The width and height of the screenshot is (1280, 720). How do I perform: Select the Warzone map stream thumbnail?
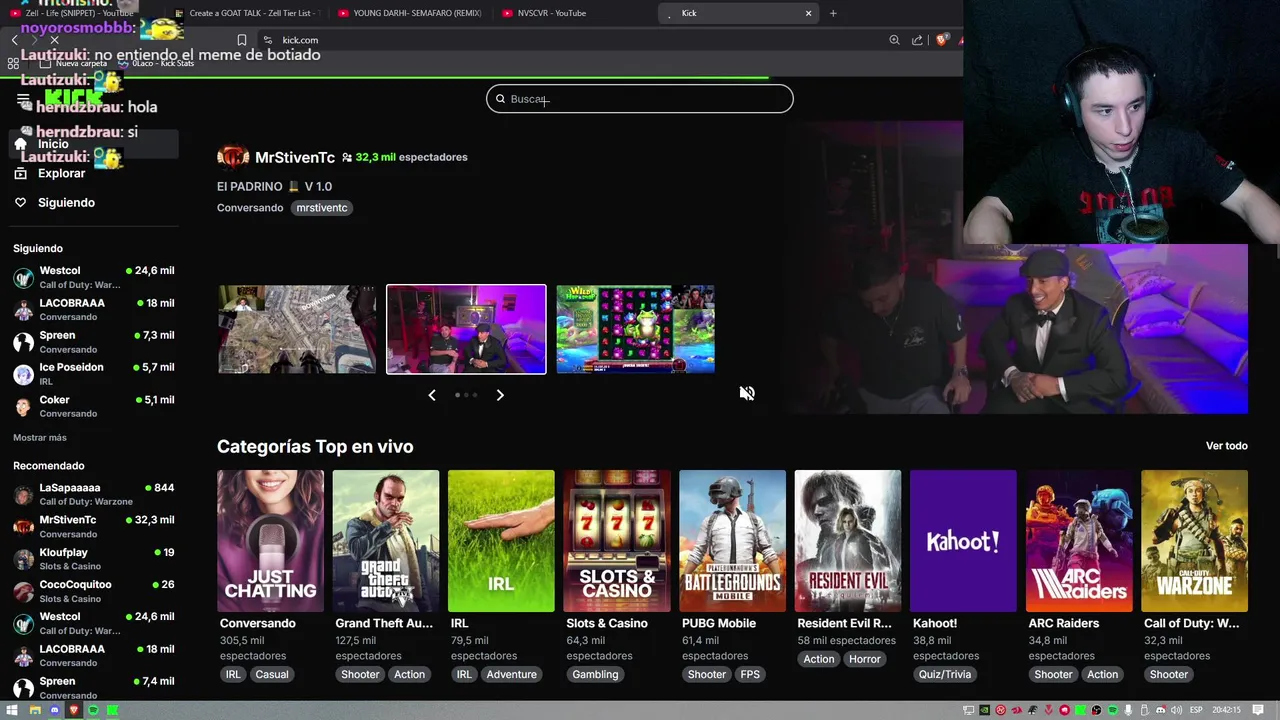[x=297, y=329]
